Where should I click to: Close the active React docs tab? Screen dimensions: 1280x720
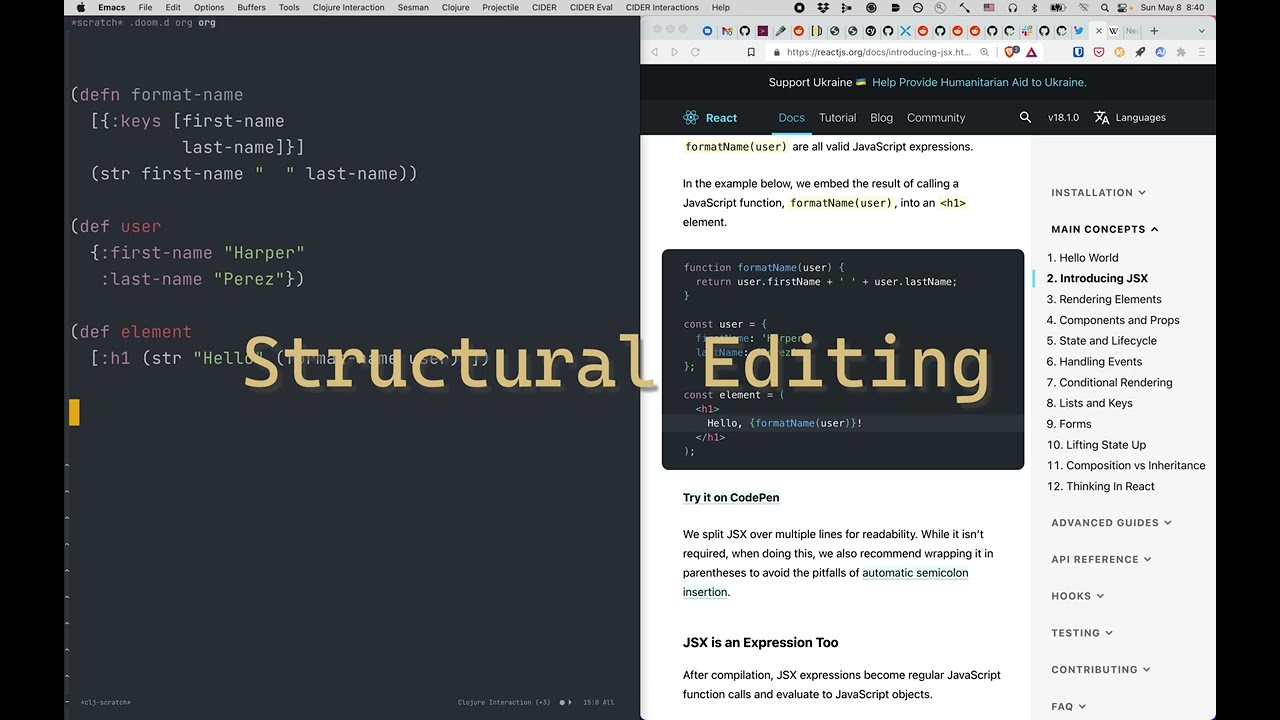pos(1098,31)
